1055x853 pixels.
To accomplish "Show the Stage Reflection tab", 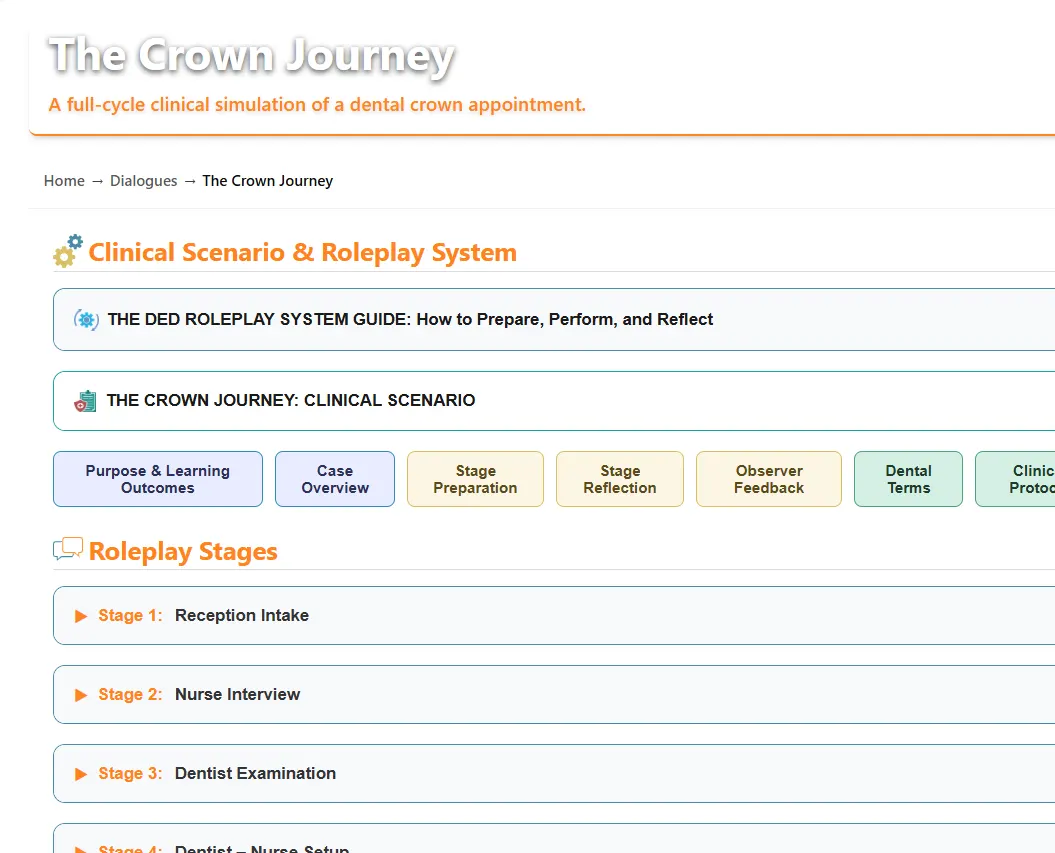I will coord(620,479).
